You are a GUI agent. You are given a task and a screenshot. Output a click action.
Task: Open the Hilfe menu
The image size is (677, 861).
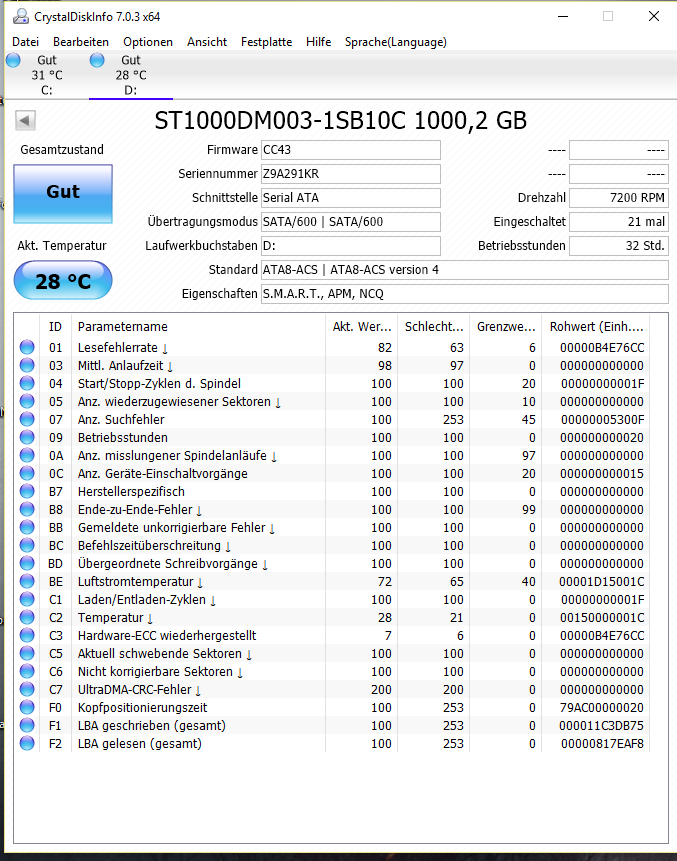[318, 42]
